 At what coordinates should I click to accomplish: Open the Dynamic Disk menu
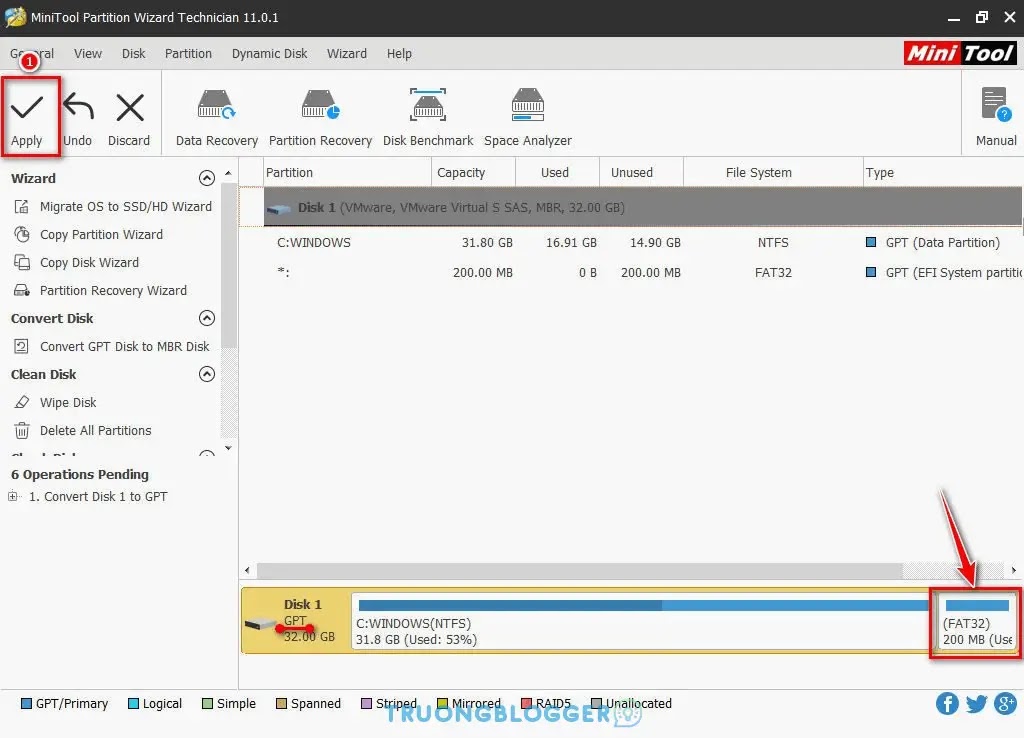[269, 54]
